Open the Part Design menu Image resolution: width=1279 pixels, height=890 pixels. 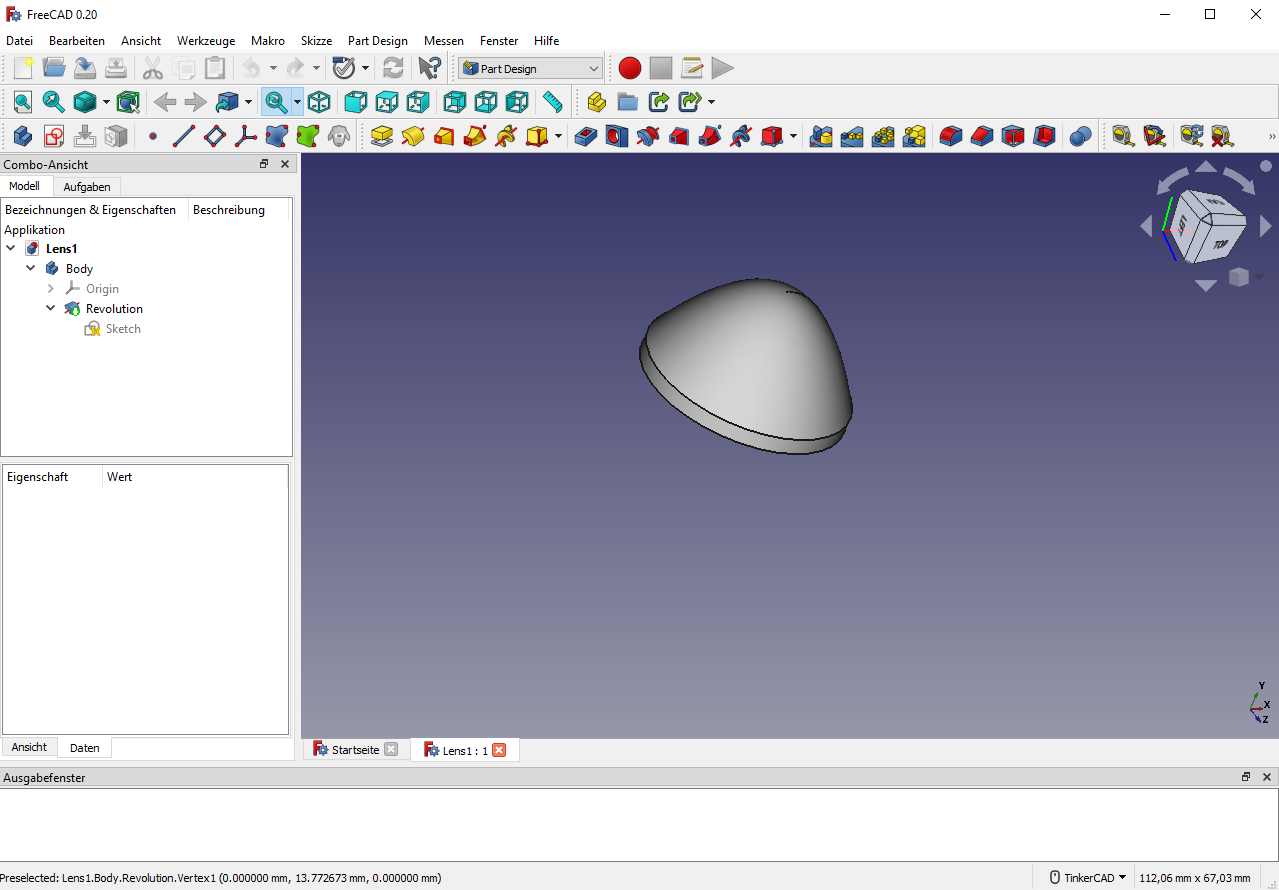pyautogui.click(x=377, y=41)
